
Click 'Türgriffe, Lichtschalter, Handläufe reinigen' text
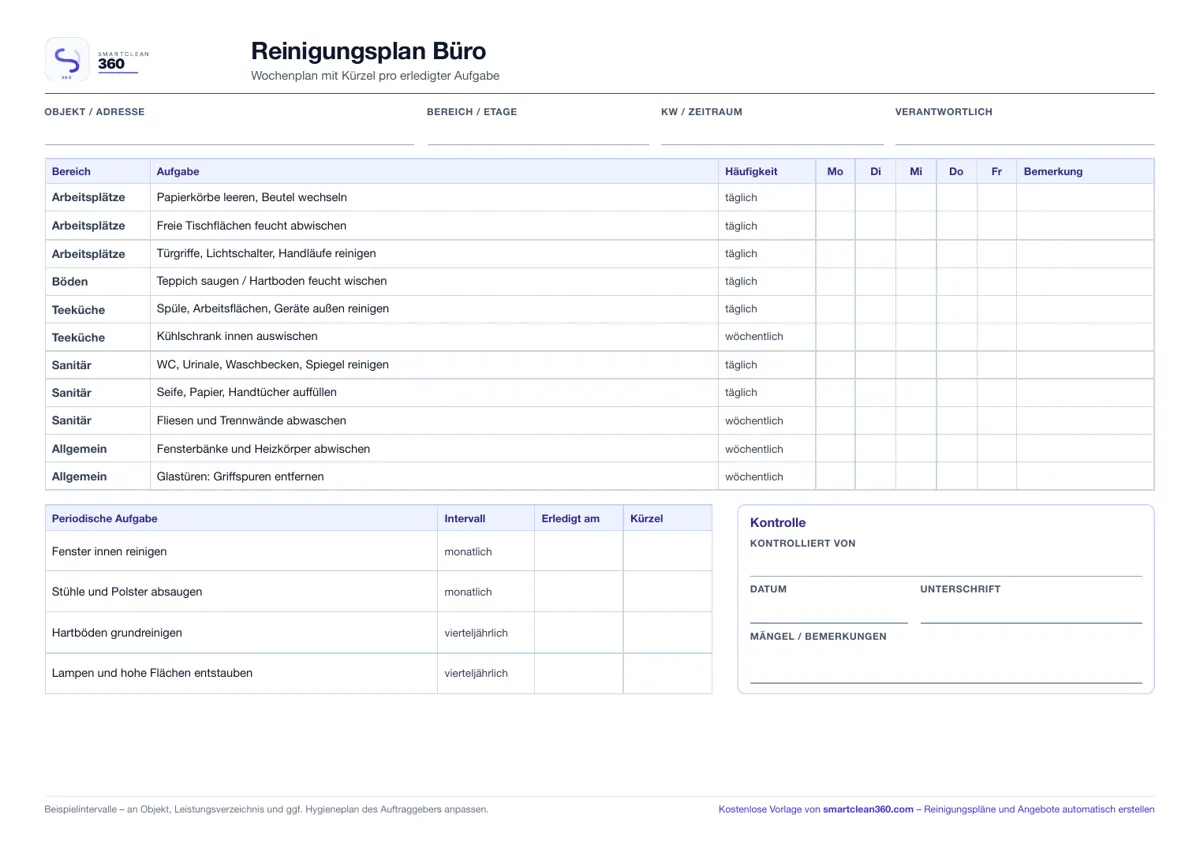pos(268,254)
